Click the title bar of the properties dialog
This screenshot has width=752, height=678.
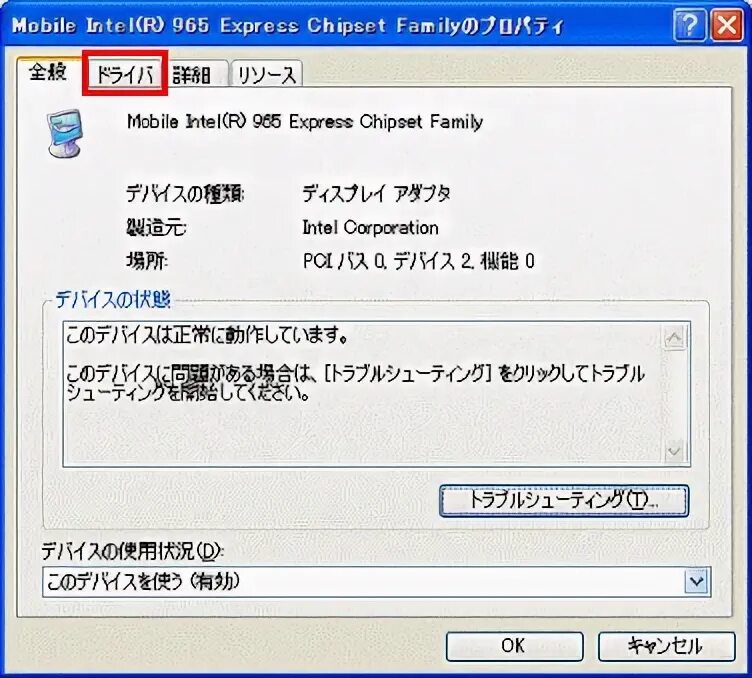(336, 25)
